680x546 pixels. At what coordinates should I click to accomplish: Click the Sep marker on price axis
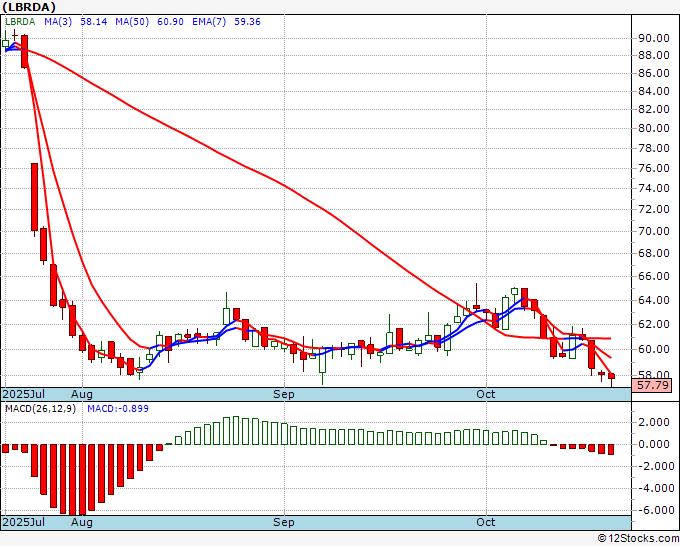pos(285,394)
